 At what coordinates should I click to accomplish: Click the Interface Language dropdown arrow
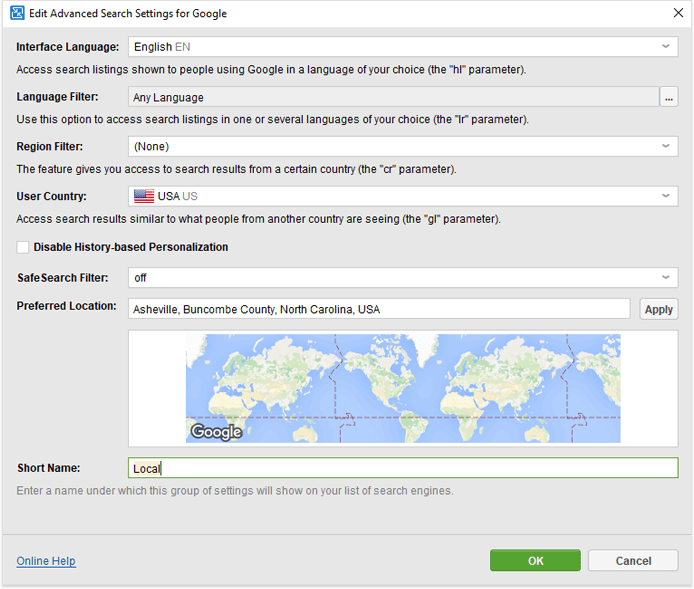[x=665, y=46]
